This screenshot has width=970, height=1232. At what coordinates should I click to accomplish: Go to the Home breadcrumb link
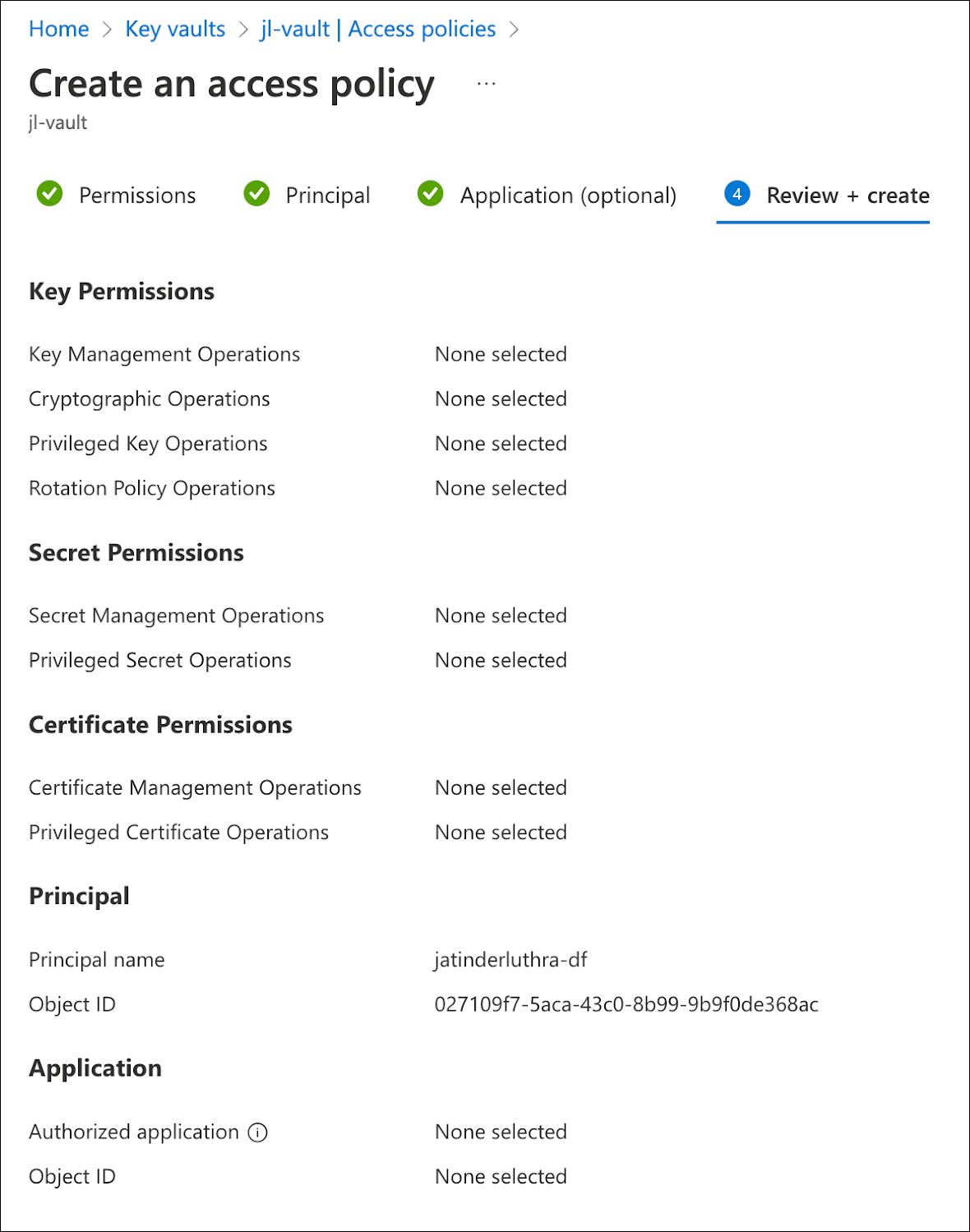58,29
